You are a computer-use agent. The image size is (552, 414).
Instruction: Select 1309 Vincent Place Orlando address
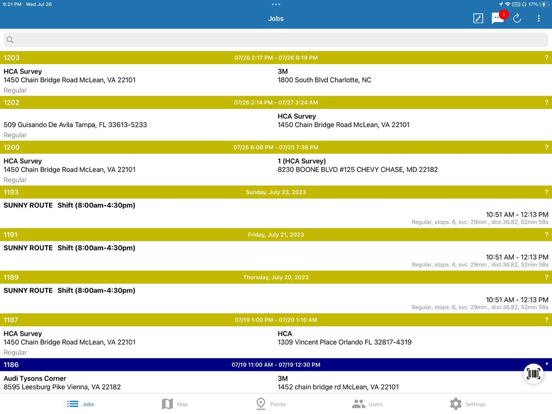coord(345,342)
